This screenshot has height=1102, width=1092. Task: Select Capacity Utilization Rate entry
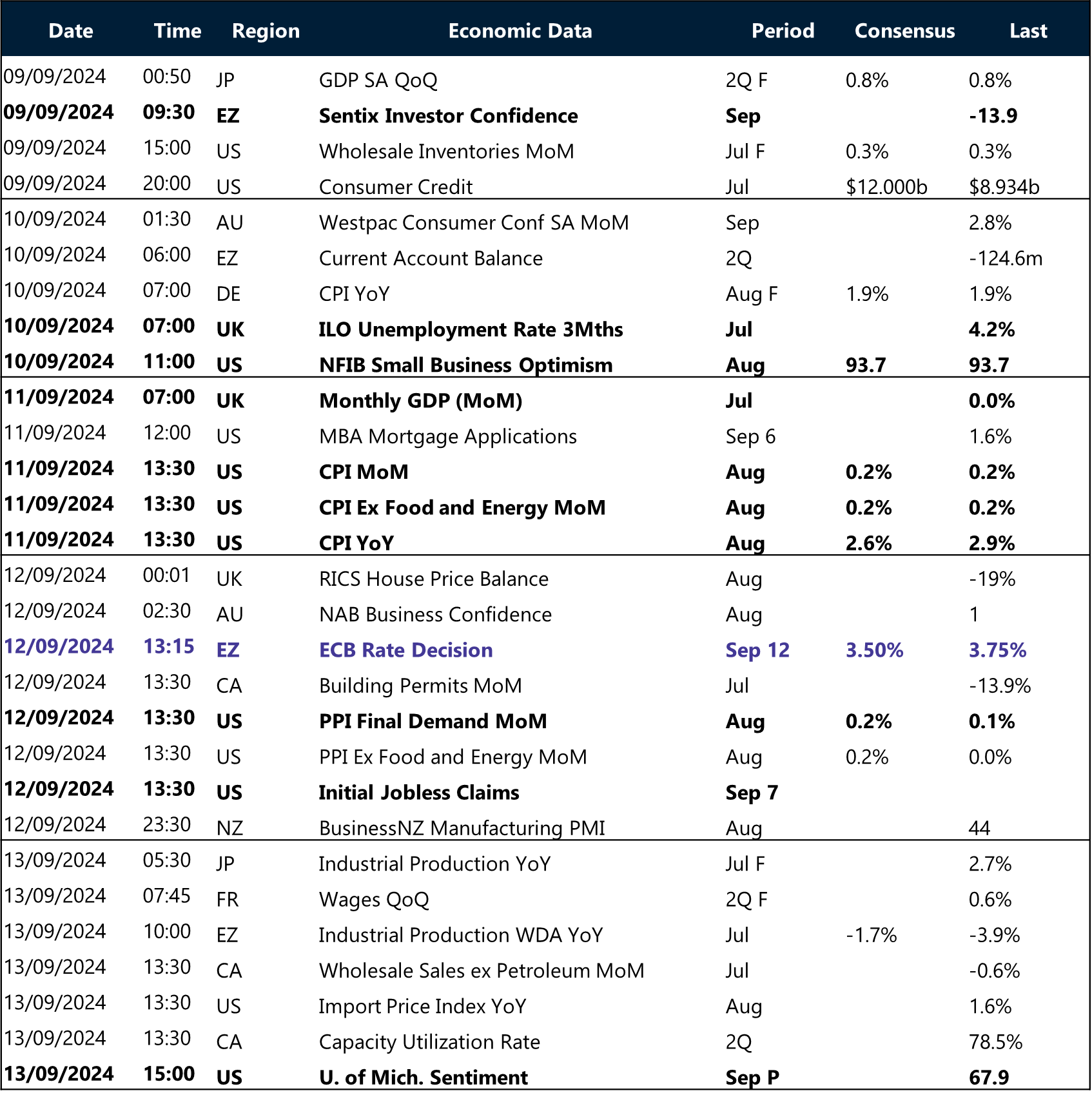(x=429, y=1042)
